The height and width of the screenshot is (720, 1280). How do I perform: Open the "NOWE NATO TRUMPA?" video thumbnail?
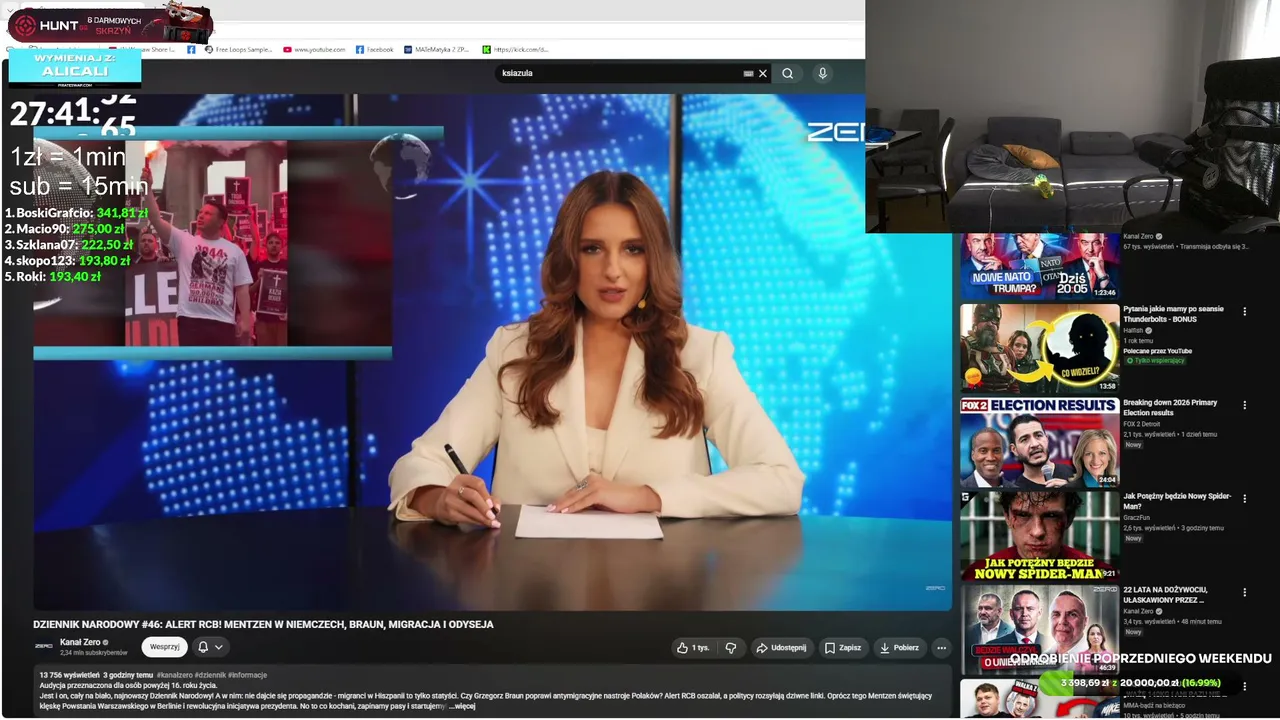1040,266
